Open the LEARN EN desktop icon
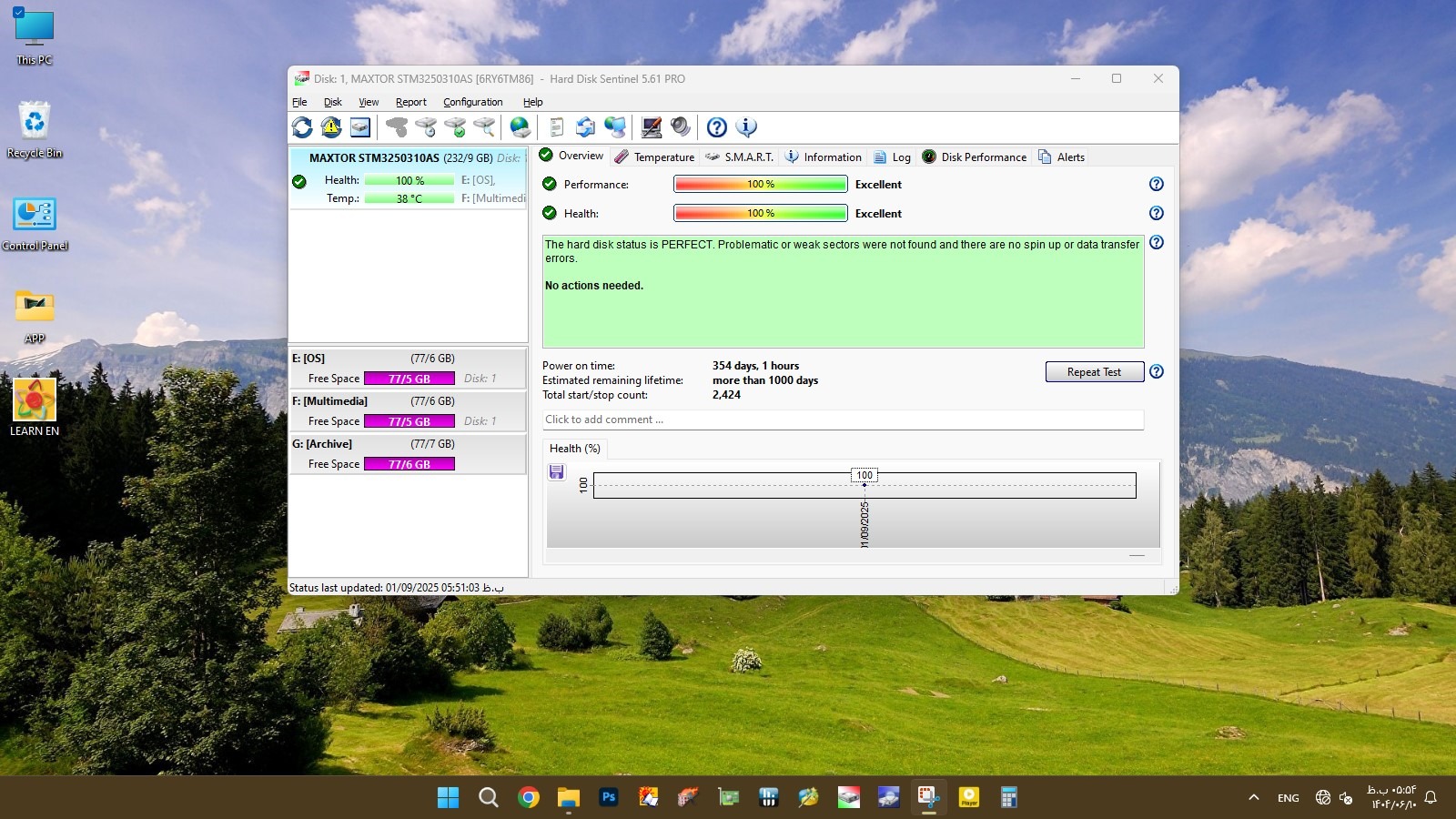This screenshot has width=1456, height=819. click(x=35, y=408)
